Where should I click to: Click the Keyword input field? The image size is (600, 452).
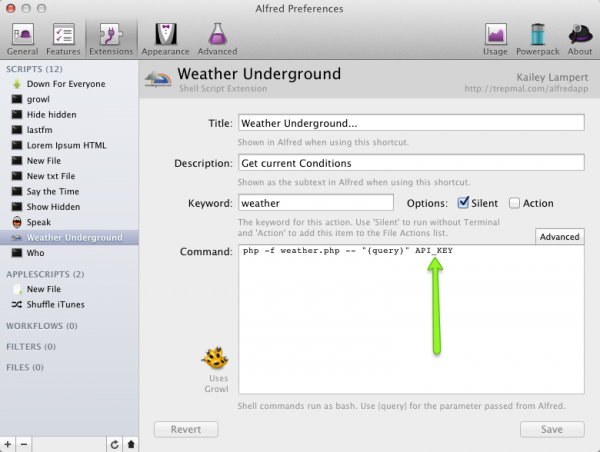point(316,202)
